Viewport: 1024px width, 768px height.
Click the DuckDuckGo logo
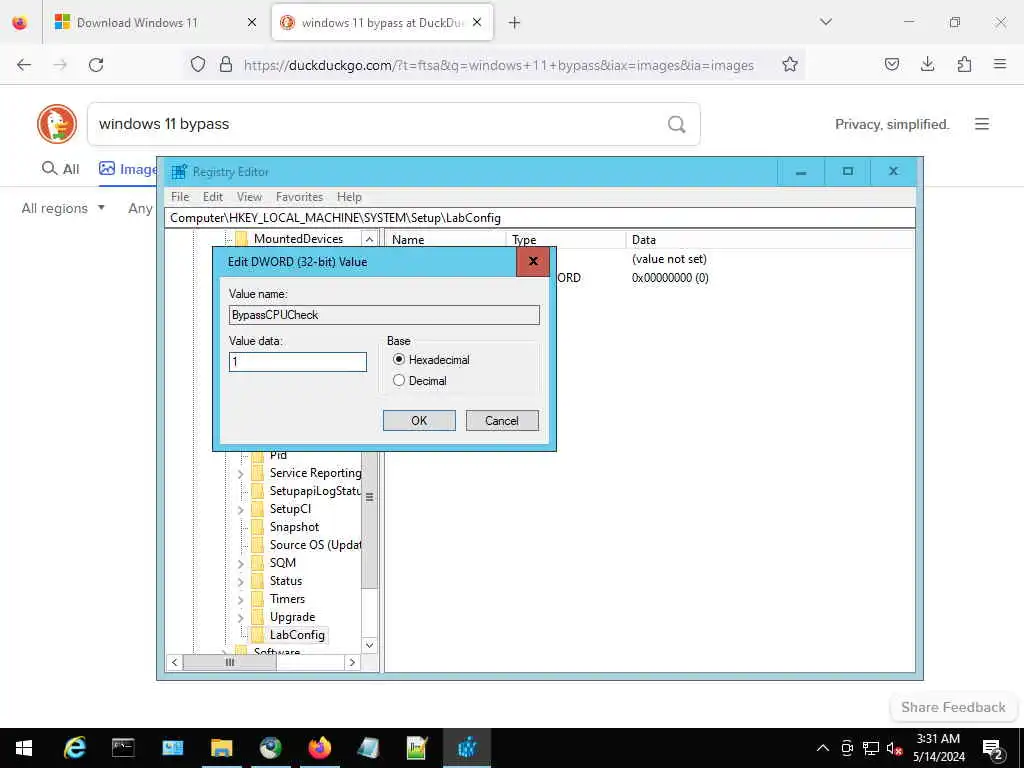57,123
